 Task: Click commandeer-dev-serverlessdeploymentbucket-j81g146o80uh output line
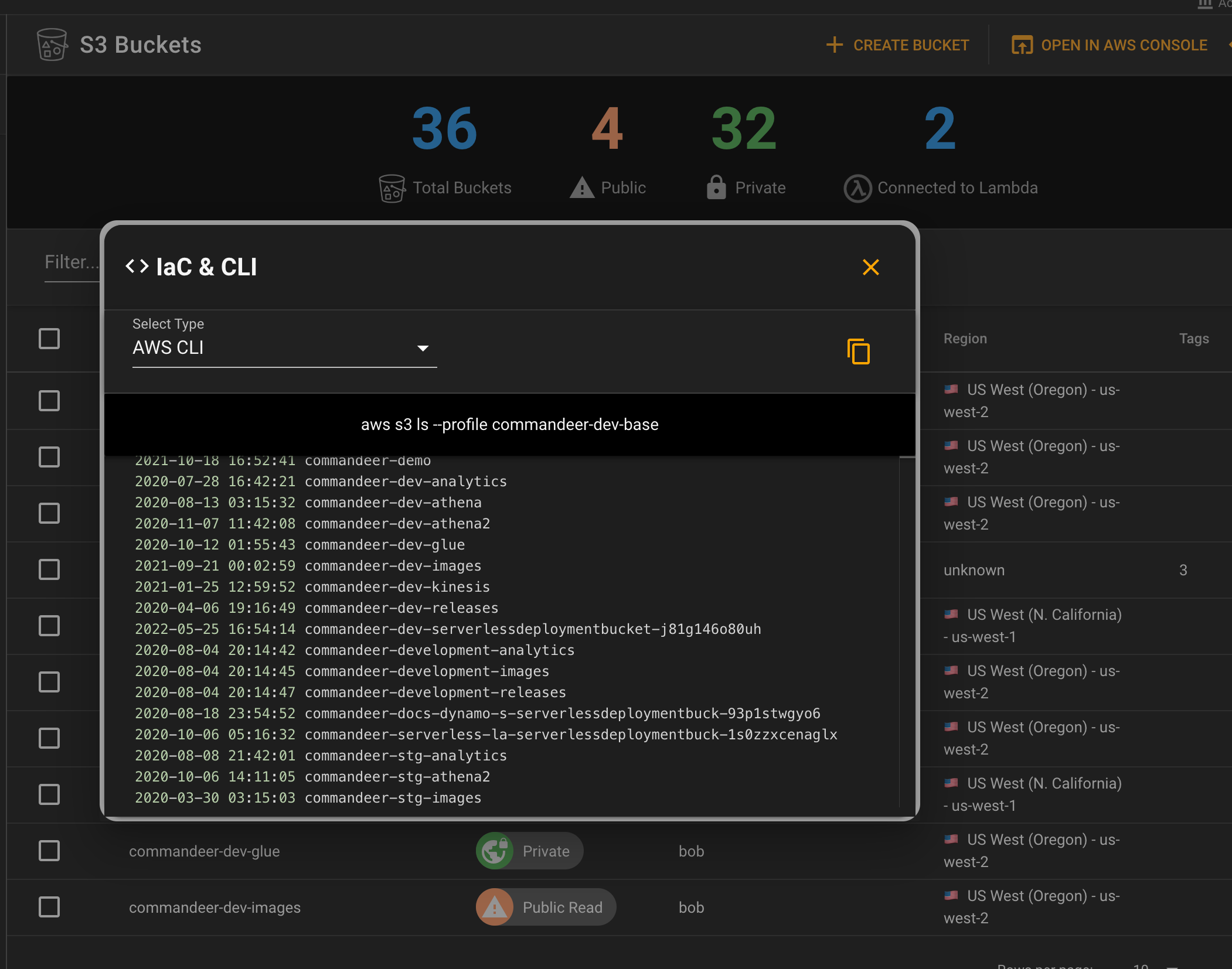pyautogui.click(x=448, y=629)
